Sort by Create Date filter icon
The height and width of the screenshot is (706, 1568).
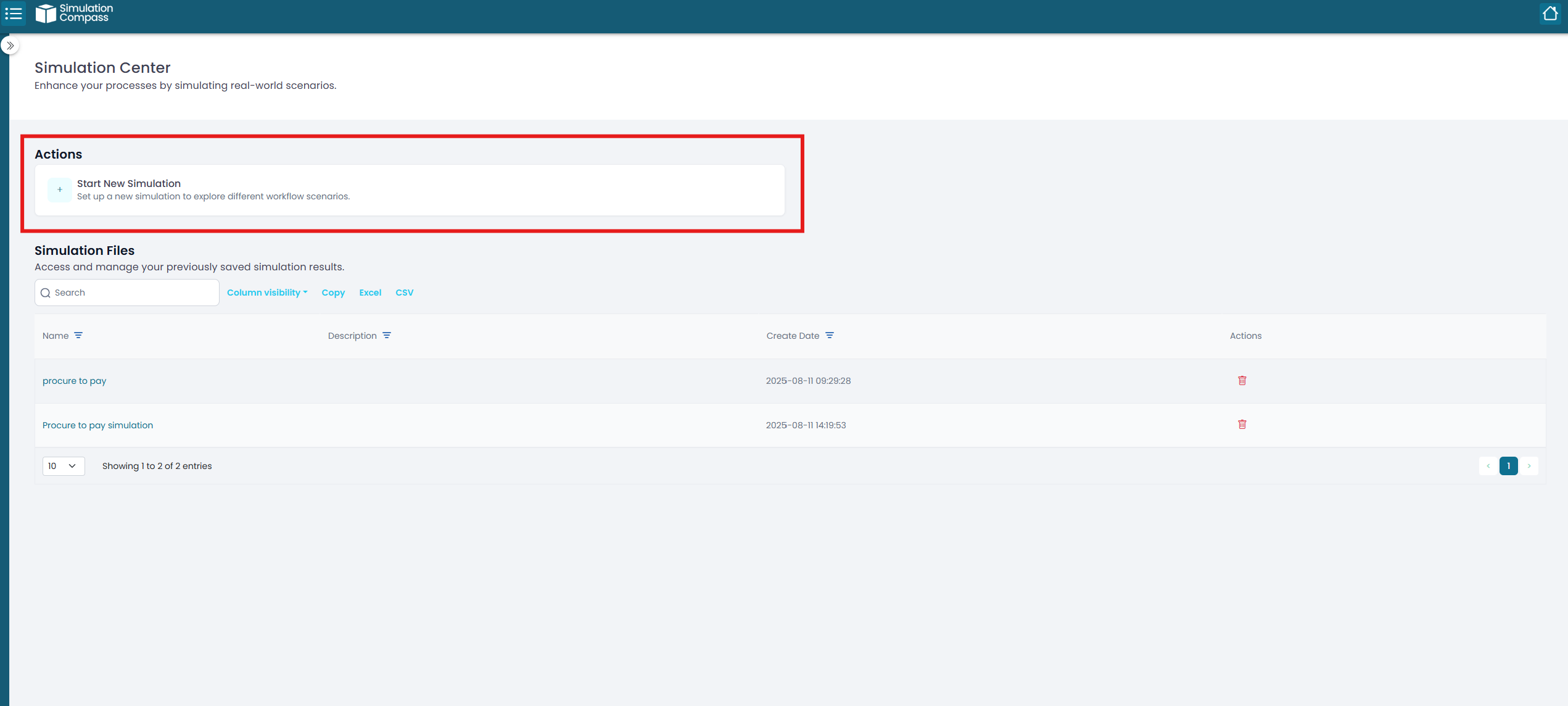(830, 336)
